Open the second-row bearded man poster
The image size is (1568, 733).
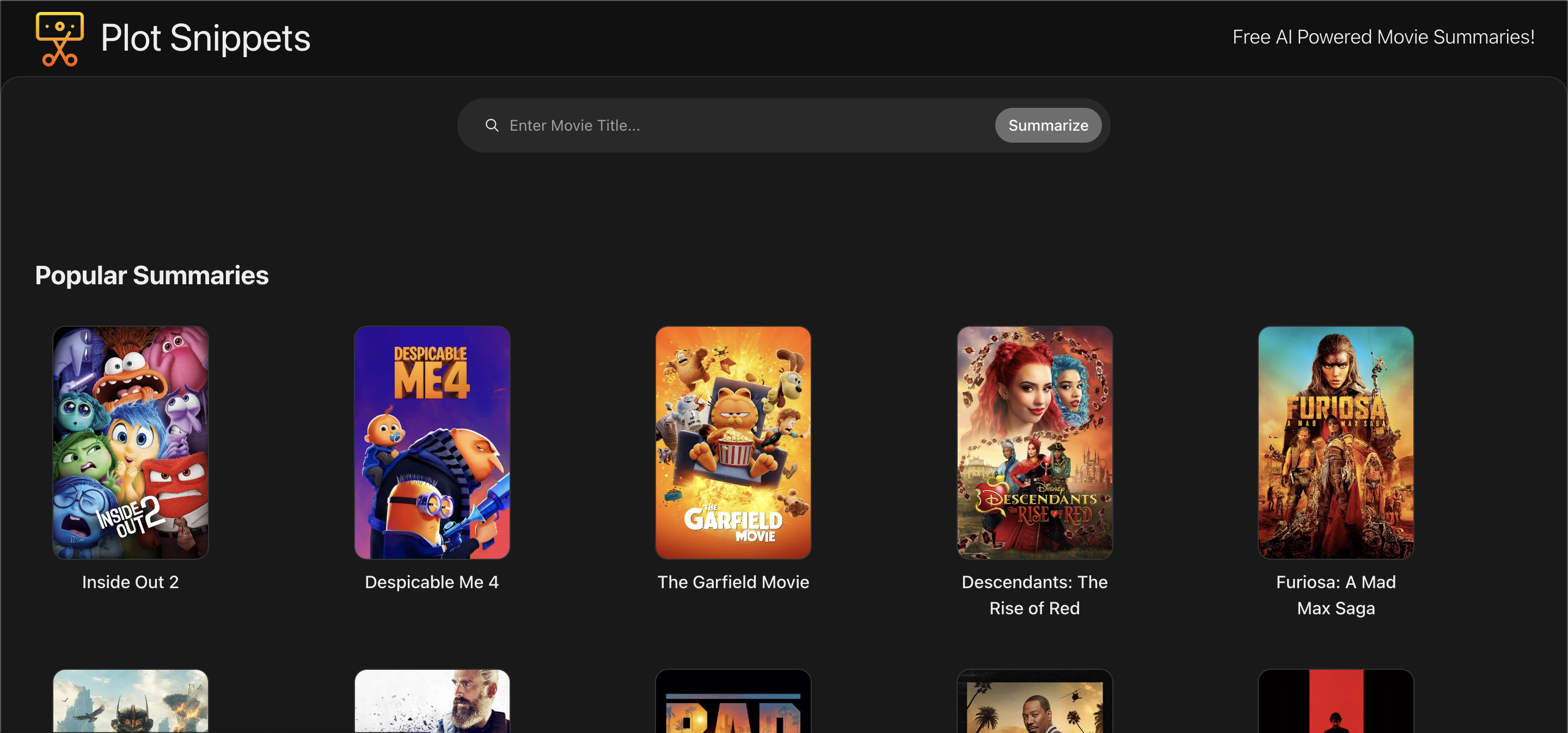[x=432, y=701]
